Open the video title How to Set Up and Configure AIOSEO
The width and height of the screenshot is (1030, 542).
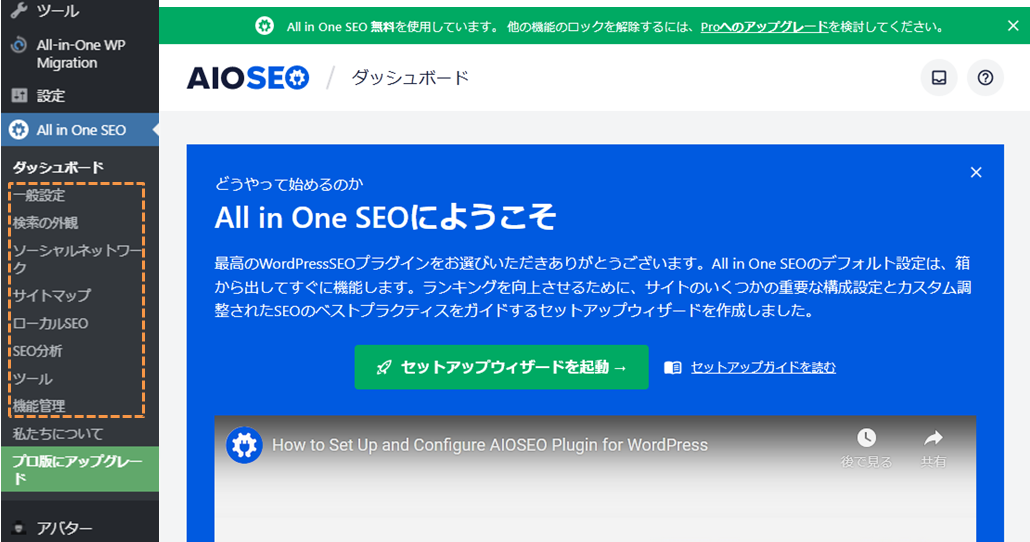[x=490, y=445]
